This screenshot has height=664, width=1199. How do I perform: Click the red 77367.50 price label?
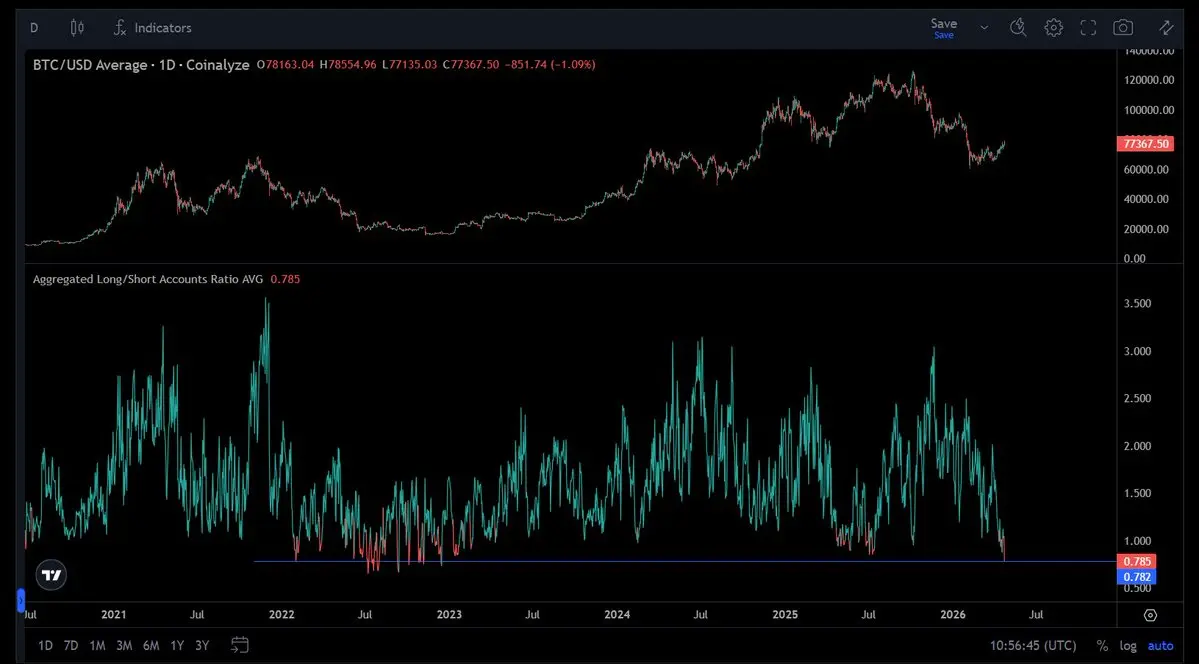[x=1145, y=144]
